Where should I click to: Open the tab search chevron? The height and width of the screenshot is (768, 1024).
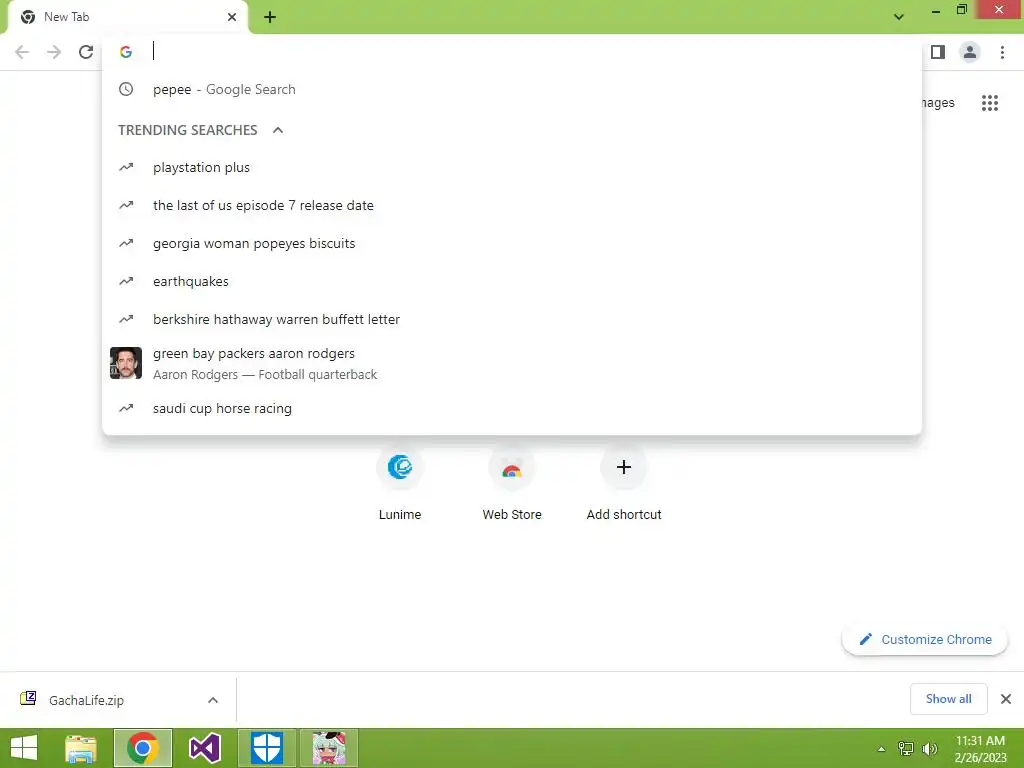899,17
